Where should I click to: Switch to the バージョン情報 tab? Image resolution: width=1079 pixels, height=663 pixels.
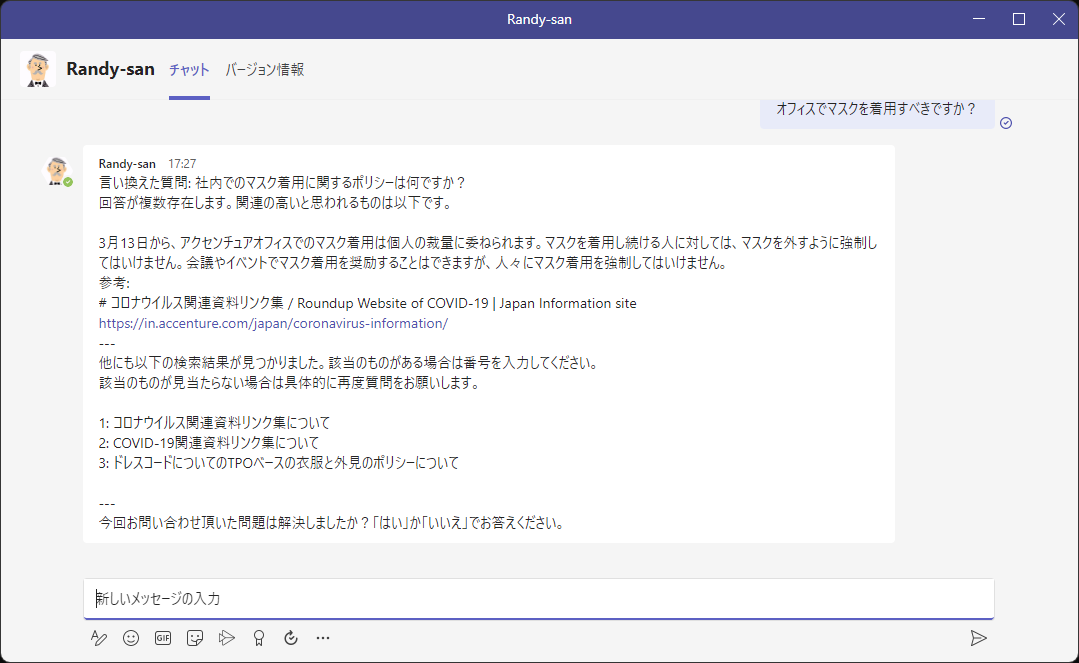266,70
